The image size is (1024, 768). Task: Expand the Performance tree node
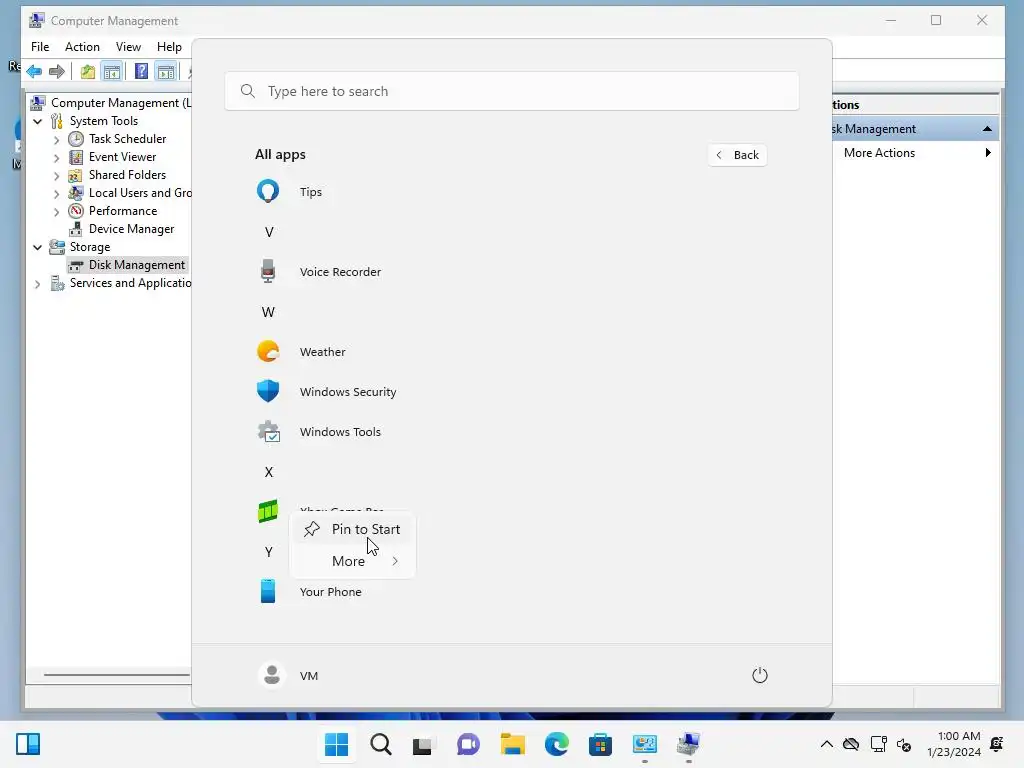pyautogui.click(x=56, y=212)
